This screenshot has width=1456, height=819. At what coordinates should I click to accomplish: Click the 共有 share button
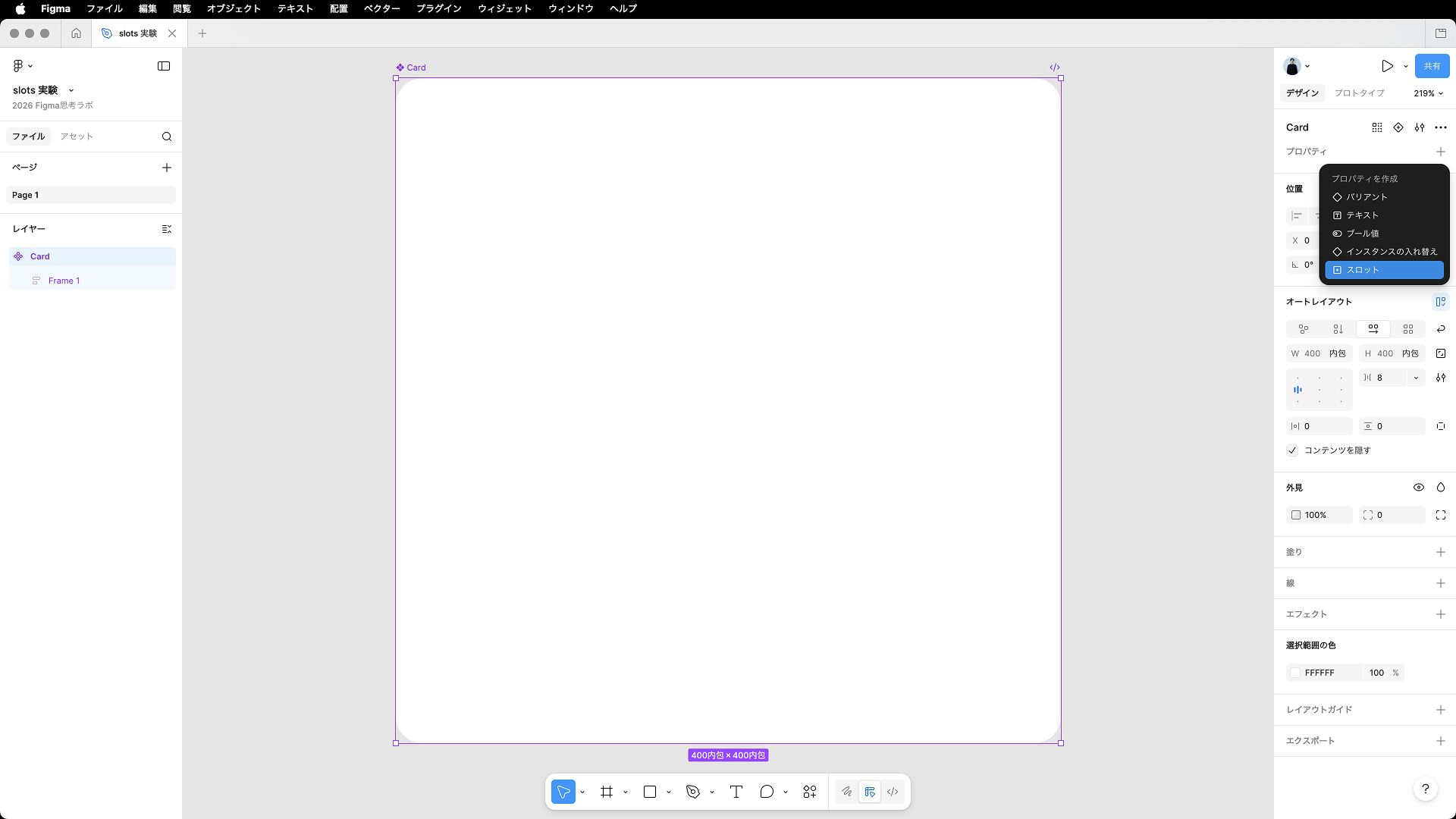(x=1432, y=66)
